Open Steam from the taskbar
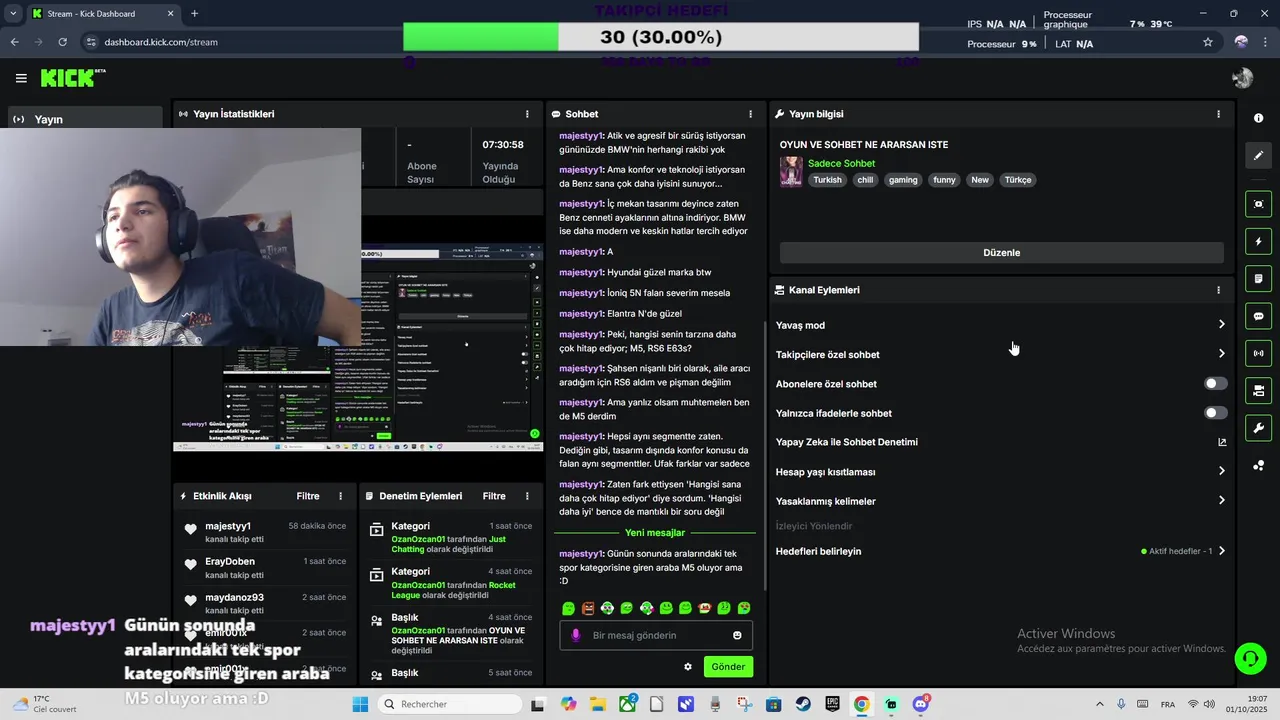Viewport: 1280px width, 720px height. click(803, 705)
